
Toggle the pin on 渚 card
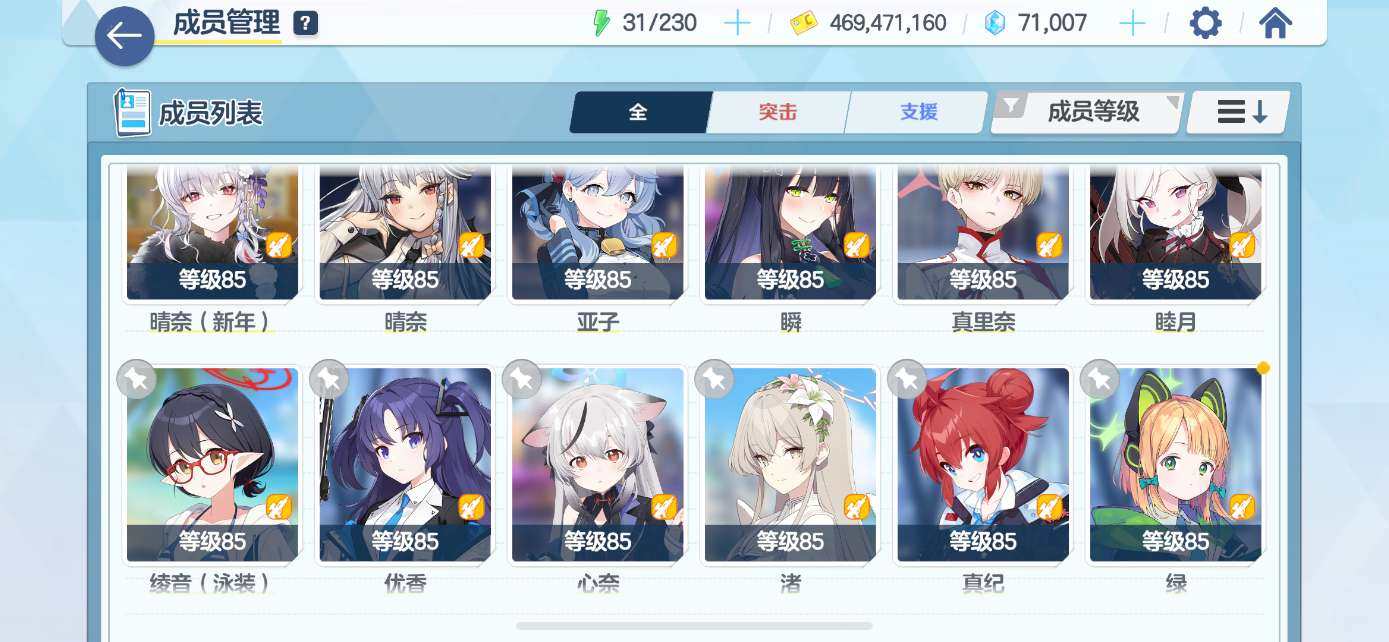coord(714,379)
